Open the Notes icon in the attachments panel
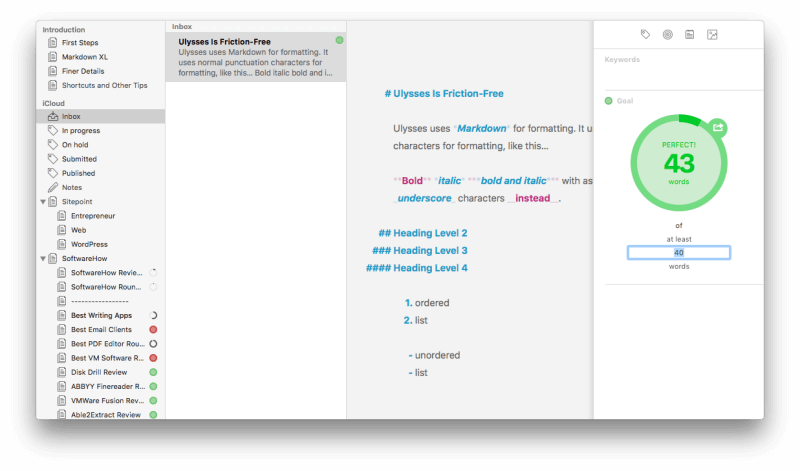This screenshot has height=471, width=800. [690, 35]
